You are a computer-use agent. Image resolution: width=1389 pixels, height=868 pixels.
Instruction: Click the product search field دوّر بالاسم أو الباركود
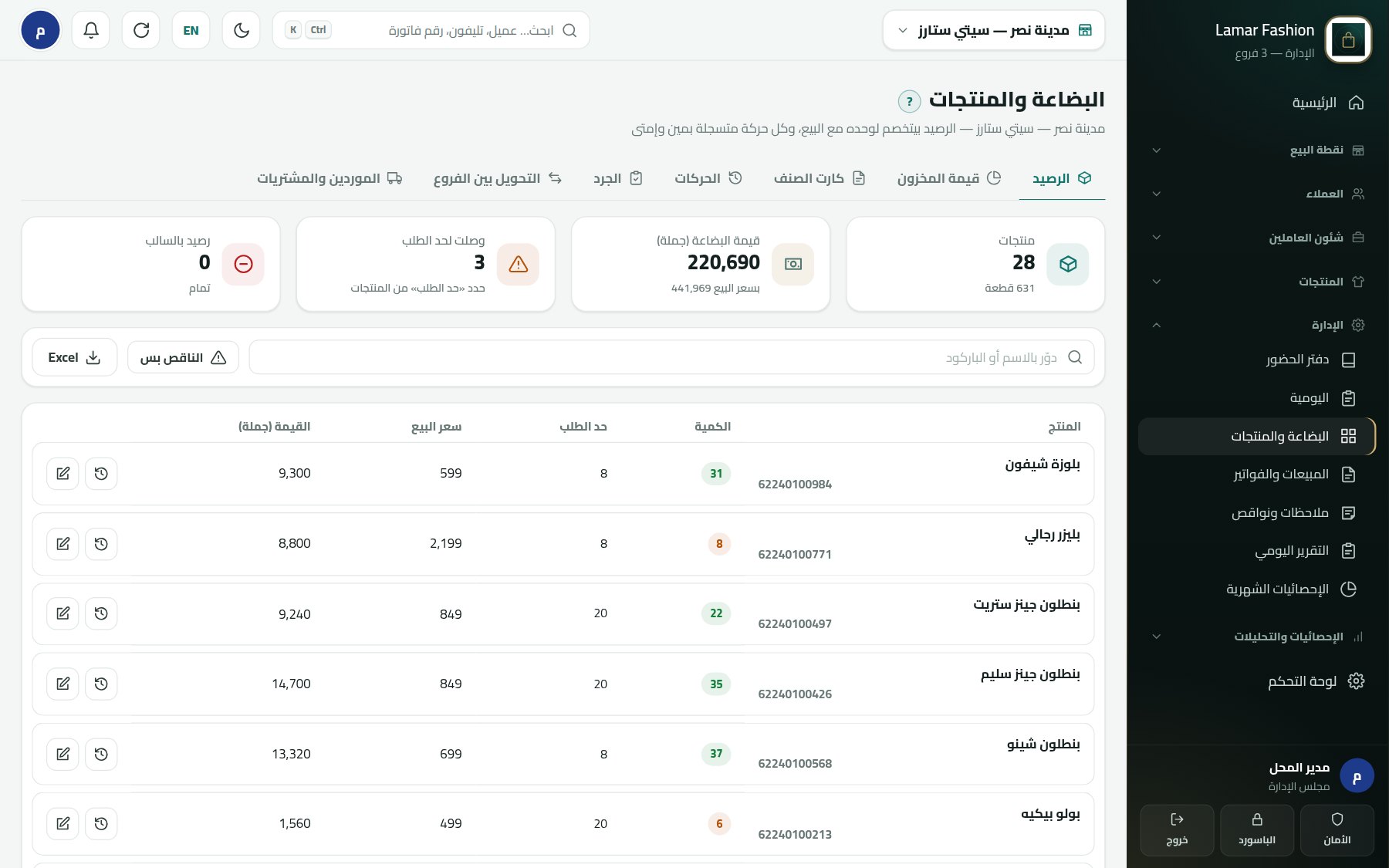[x=671, y=357]
